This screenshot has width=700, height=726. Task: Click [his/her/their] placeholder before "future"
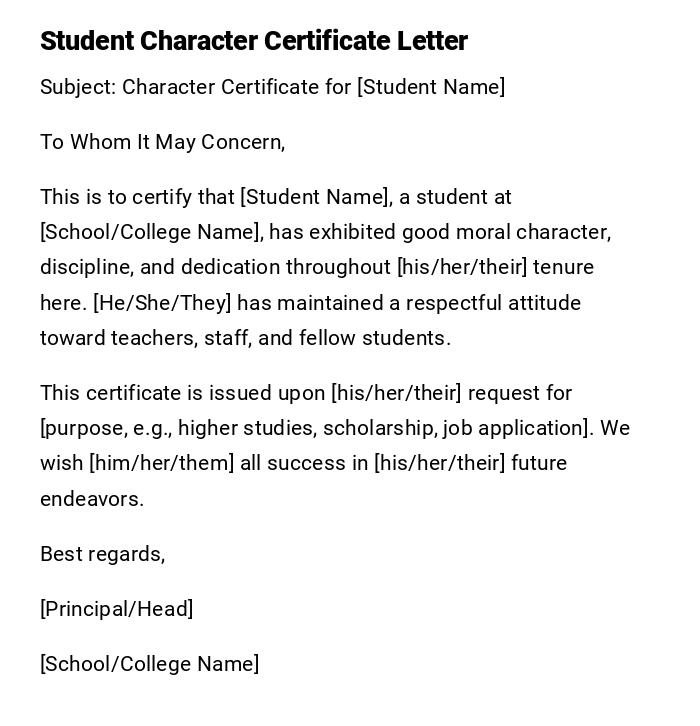click(440, 463)
